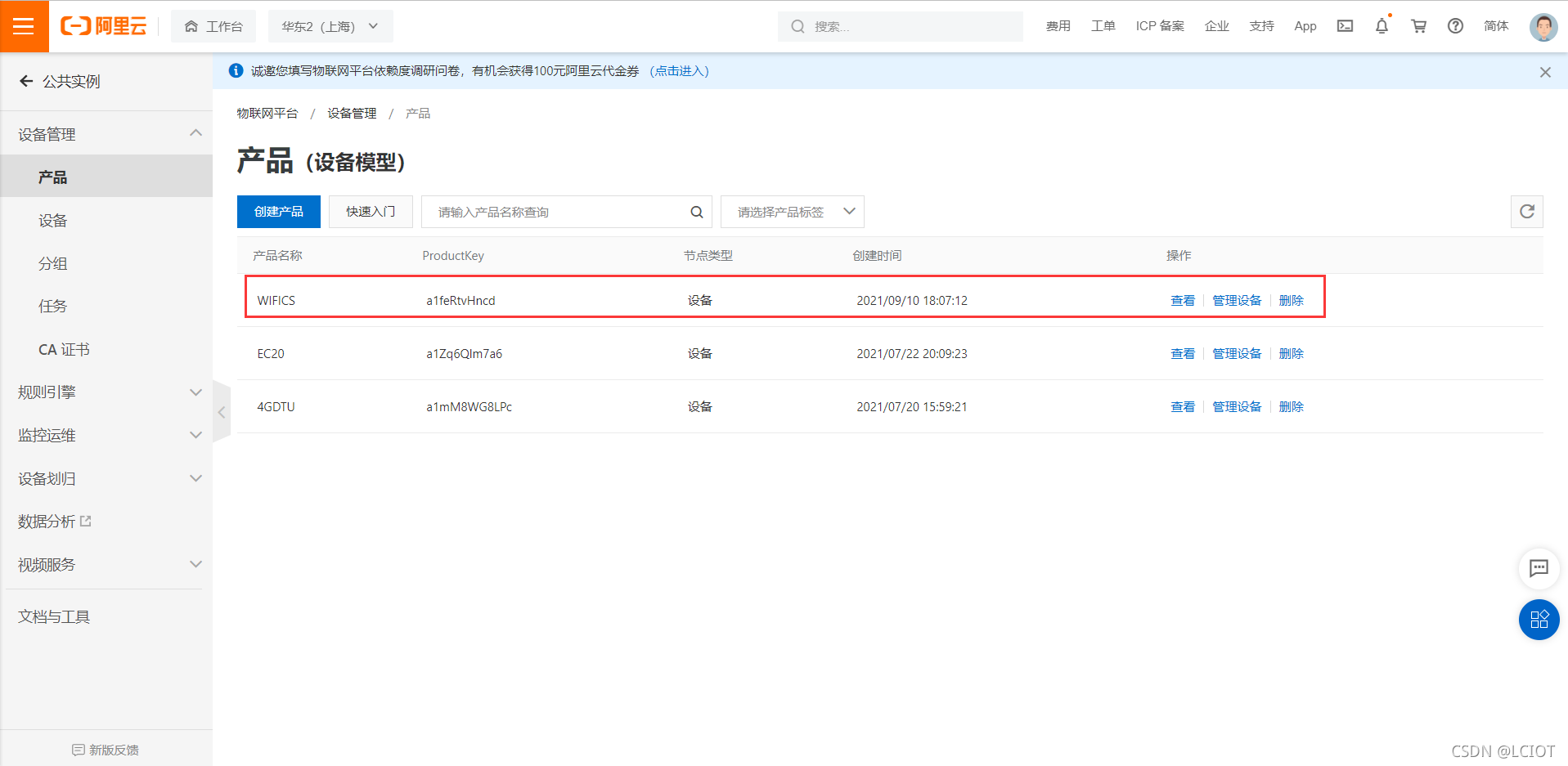View the EC20 product
This screenshot has width=1568, height=766.
tap(1183, 353)
